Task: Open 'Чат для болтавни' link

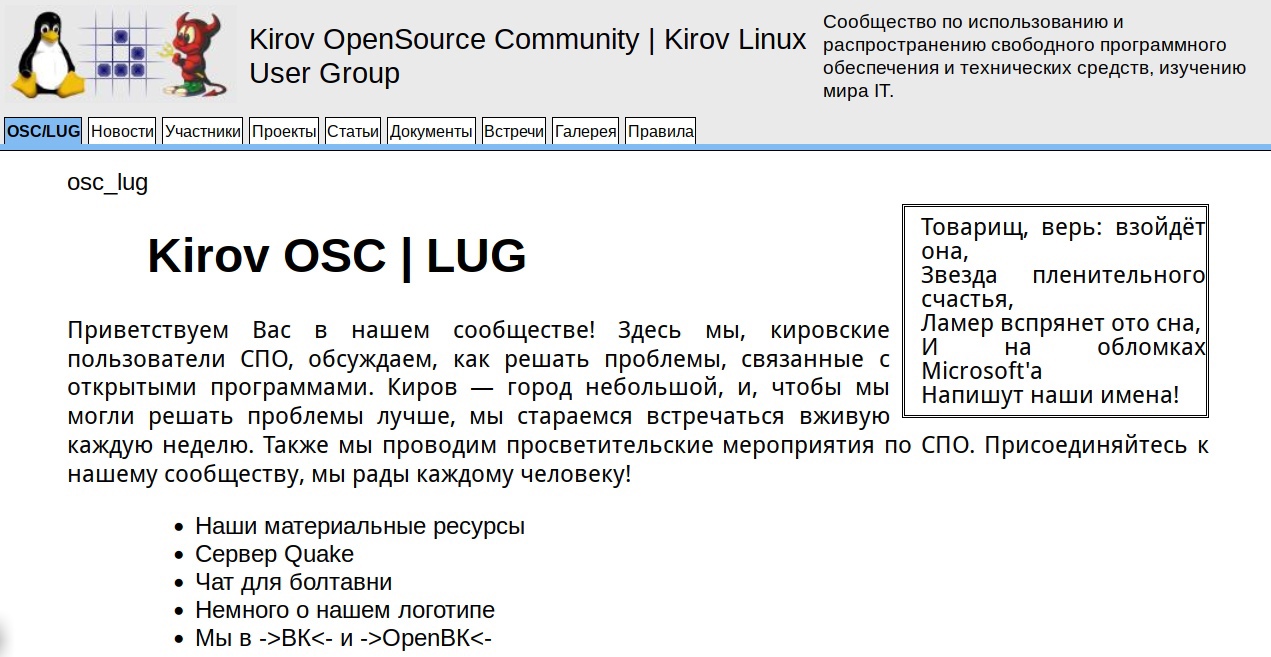Action: click(293, 582)
